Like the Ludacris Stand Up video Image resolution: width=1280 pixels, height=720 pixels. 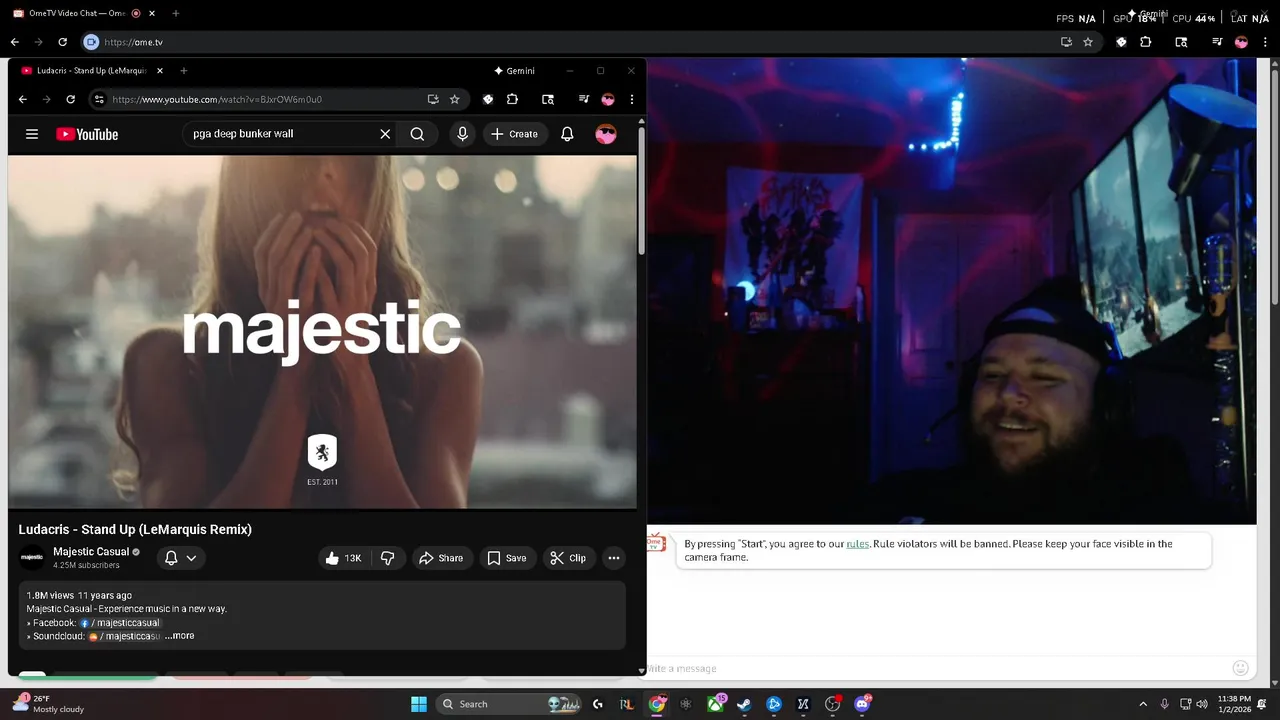coord(343,558)
